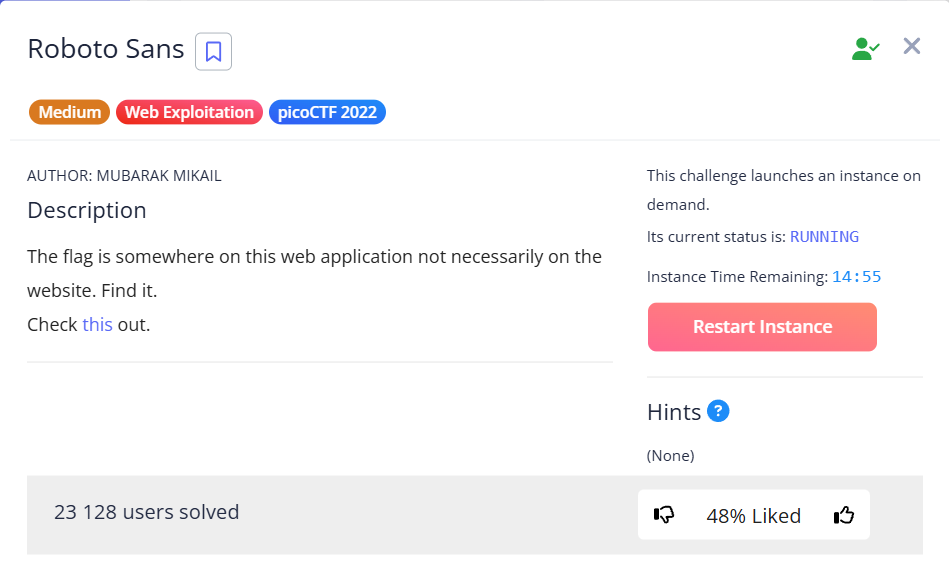Close the challenge dialog with the X

click(911, 46)
